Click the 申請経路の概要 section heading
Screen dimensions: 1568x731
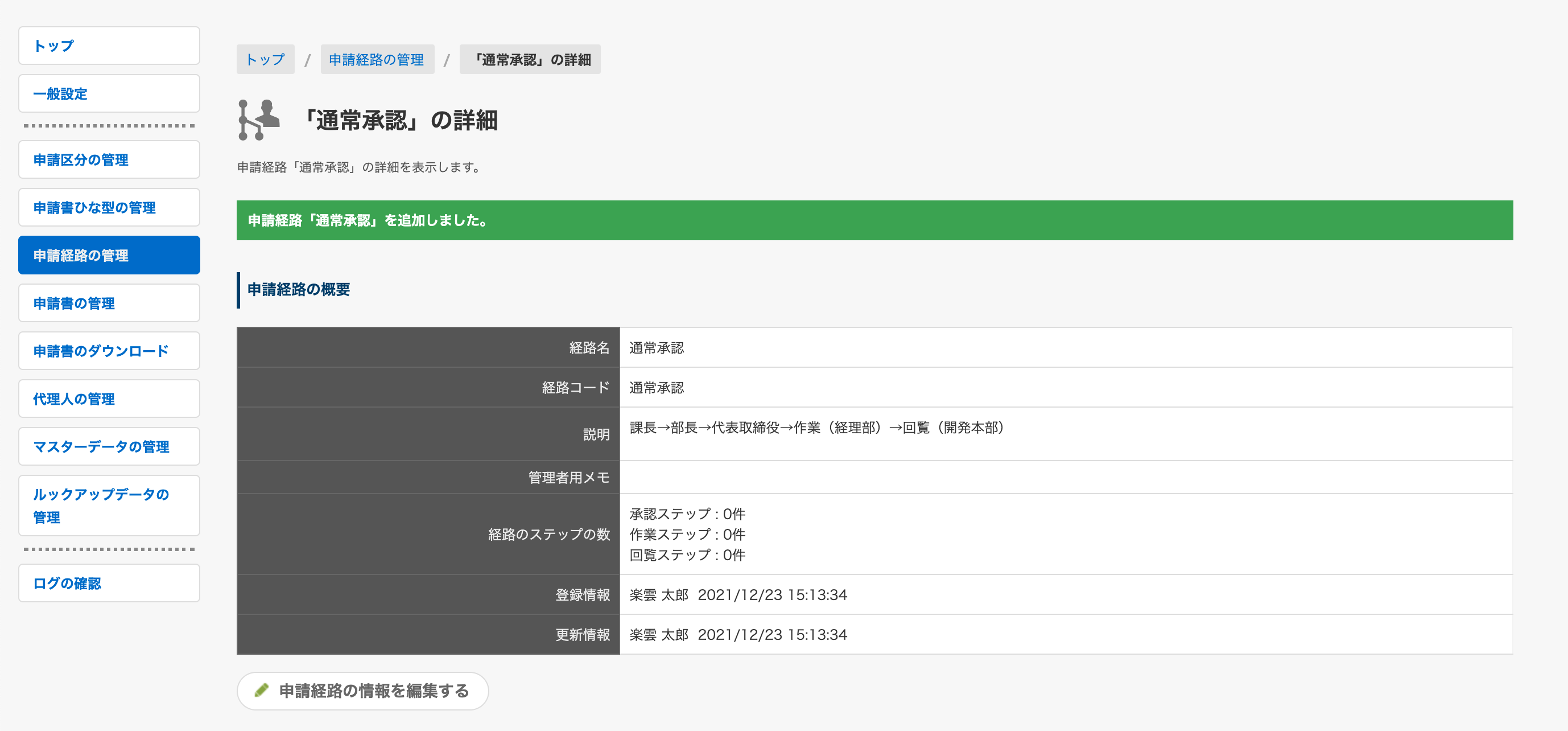pyautogui.click(x=298, y=290)
